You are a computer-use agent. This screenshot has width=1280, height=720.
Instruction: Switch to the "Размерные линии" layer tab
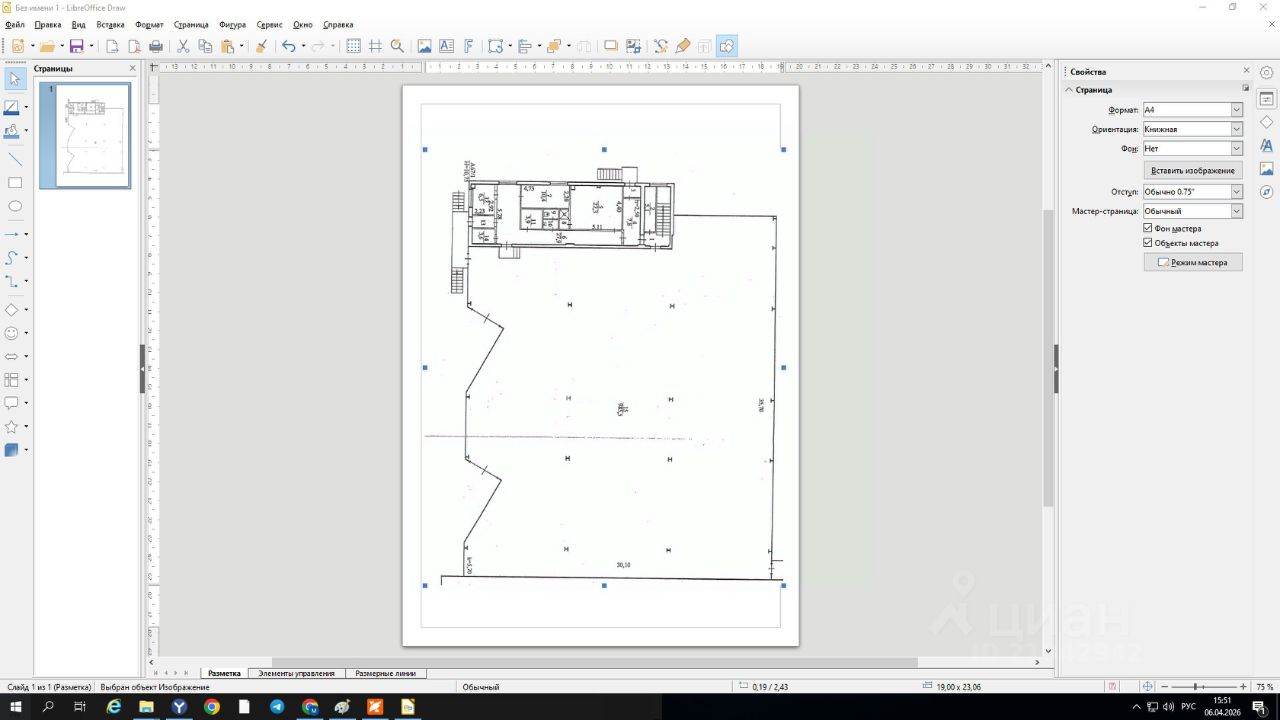tap(385, 673)
